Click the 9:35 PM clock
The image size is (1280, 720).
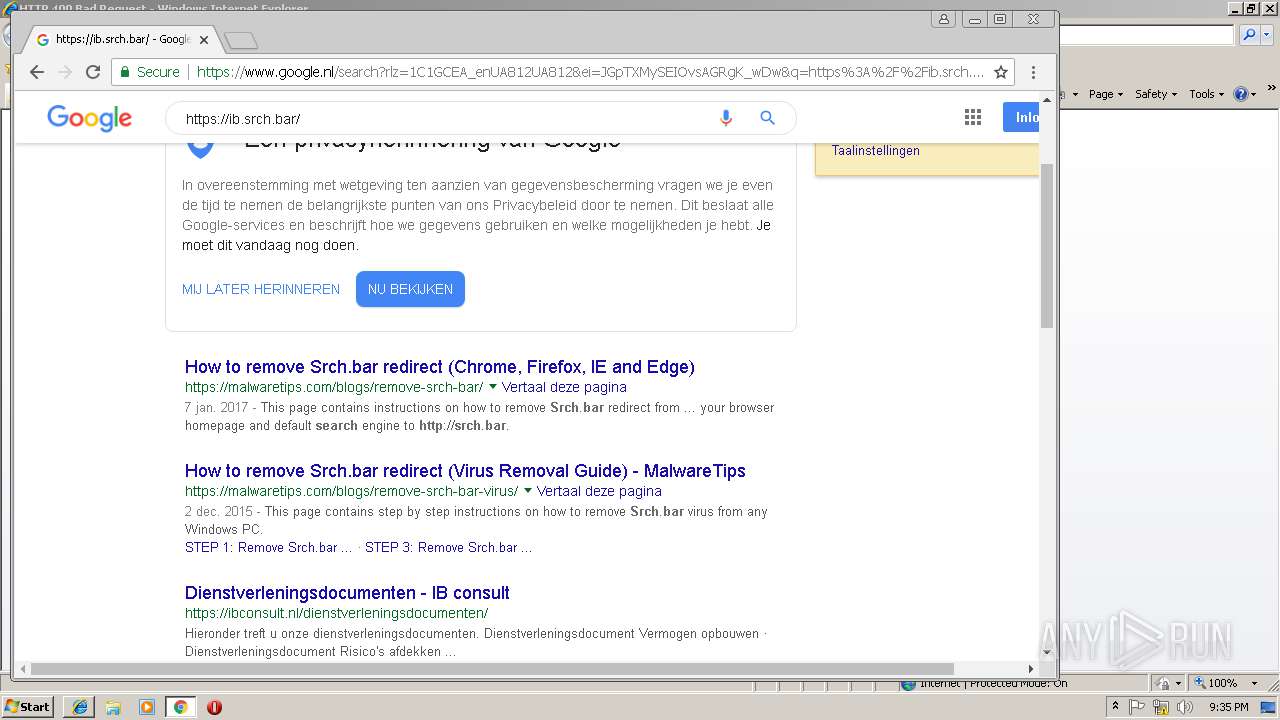[x=1229, y=707]
